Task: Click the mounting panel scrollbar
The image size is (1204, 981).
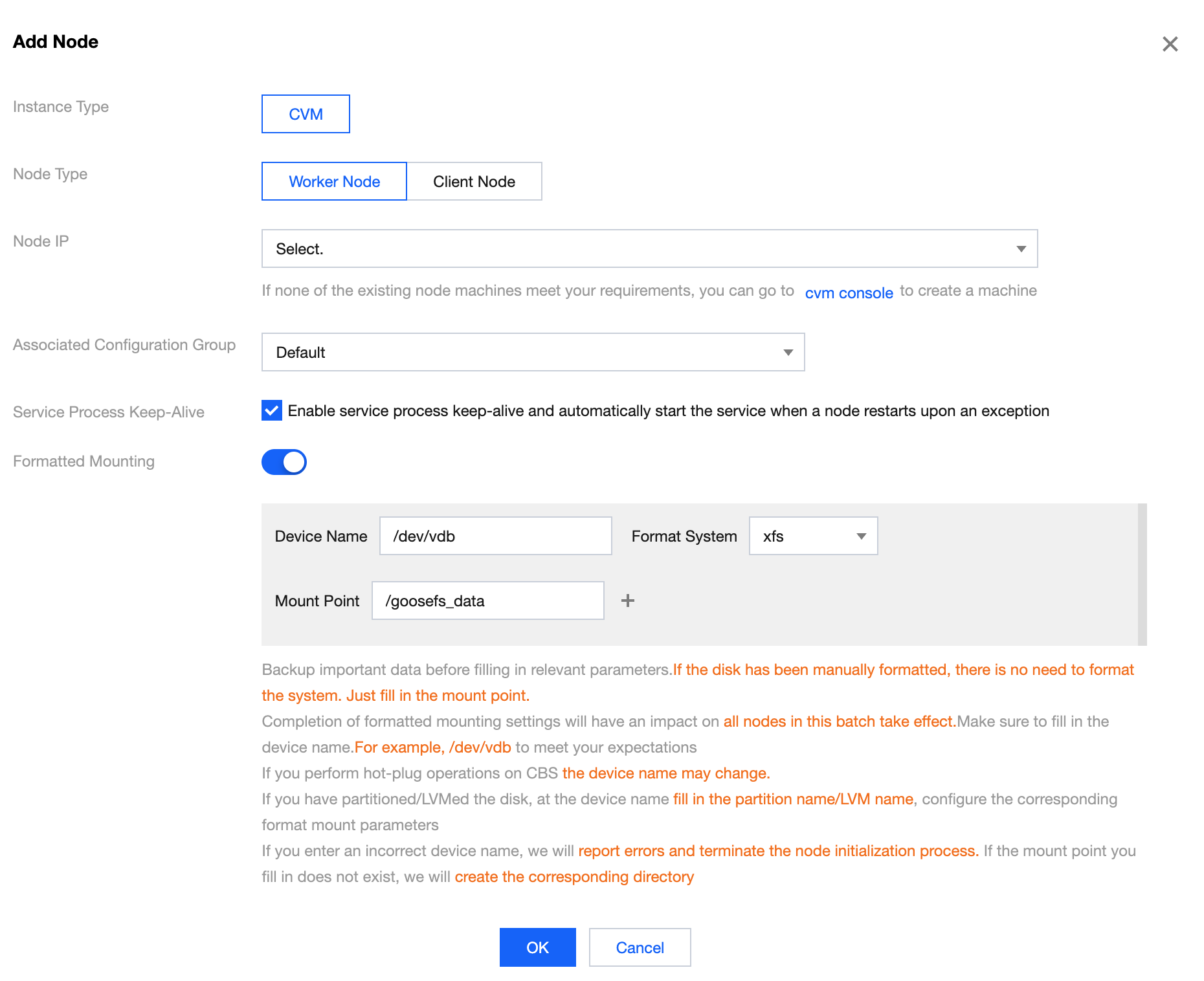Action: (x=1142, y=574)
